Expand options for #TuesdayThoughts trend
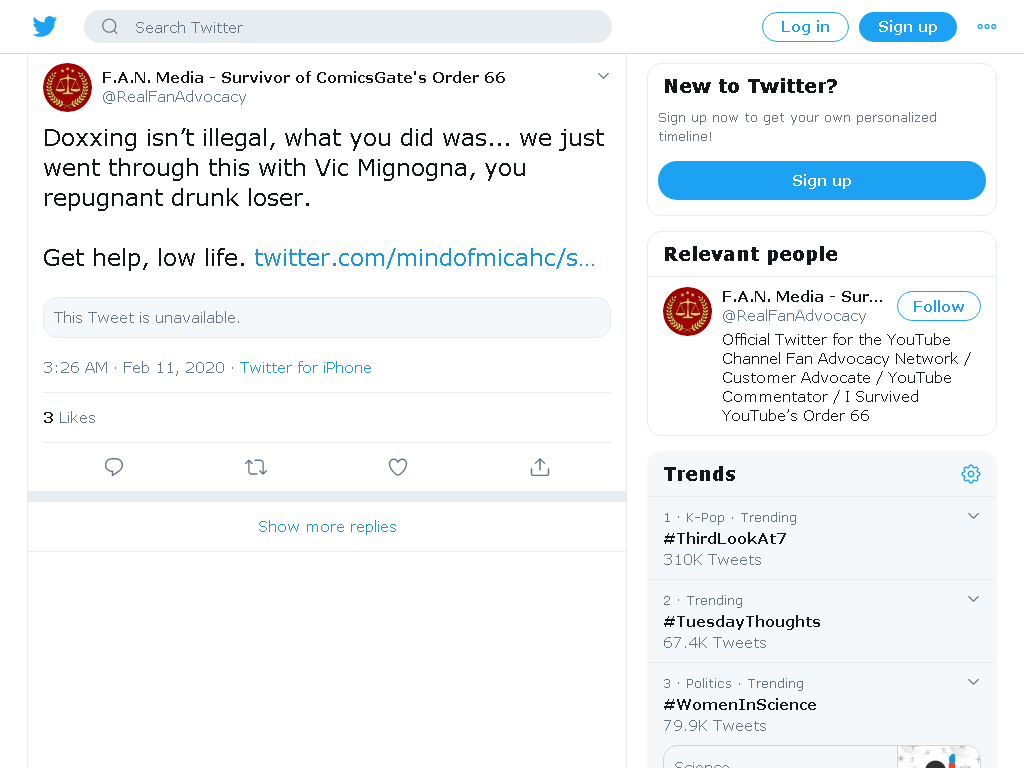This screenshot has width=1024, height=768. click(x=973, y=599)
